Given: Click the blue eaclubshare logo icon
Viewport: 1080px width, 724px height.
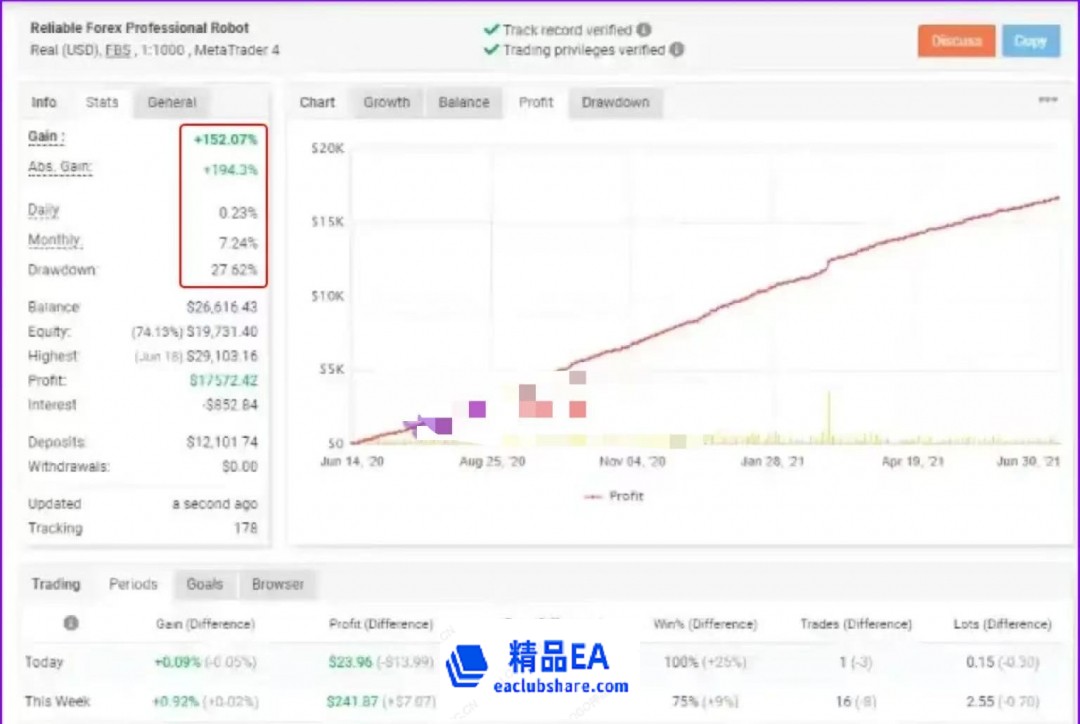Looking at the screenshot, I should [467, 667].
